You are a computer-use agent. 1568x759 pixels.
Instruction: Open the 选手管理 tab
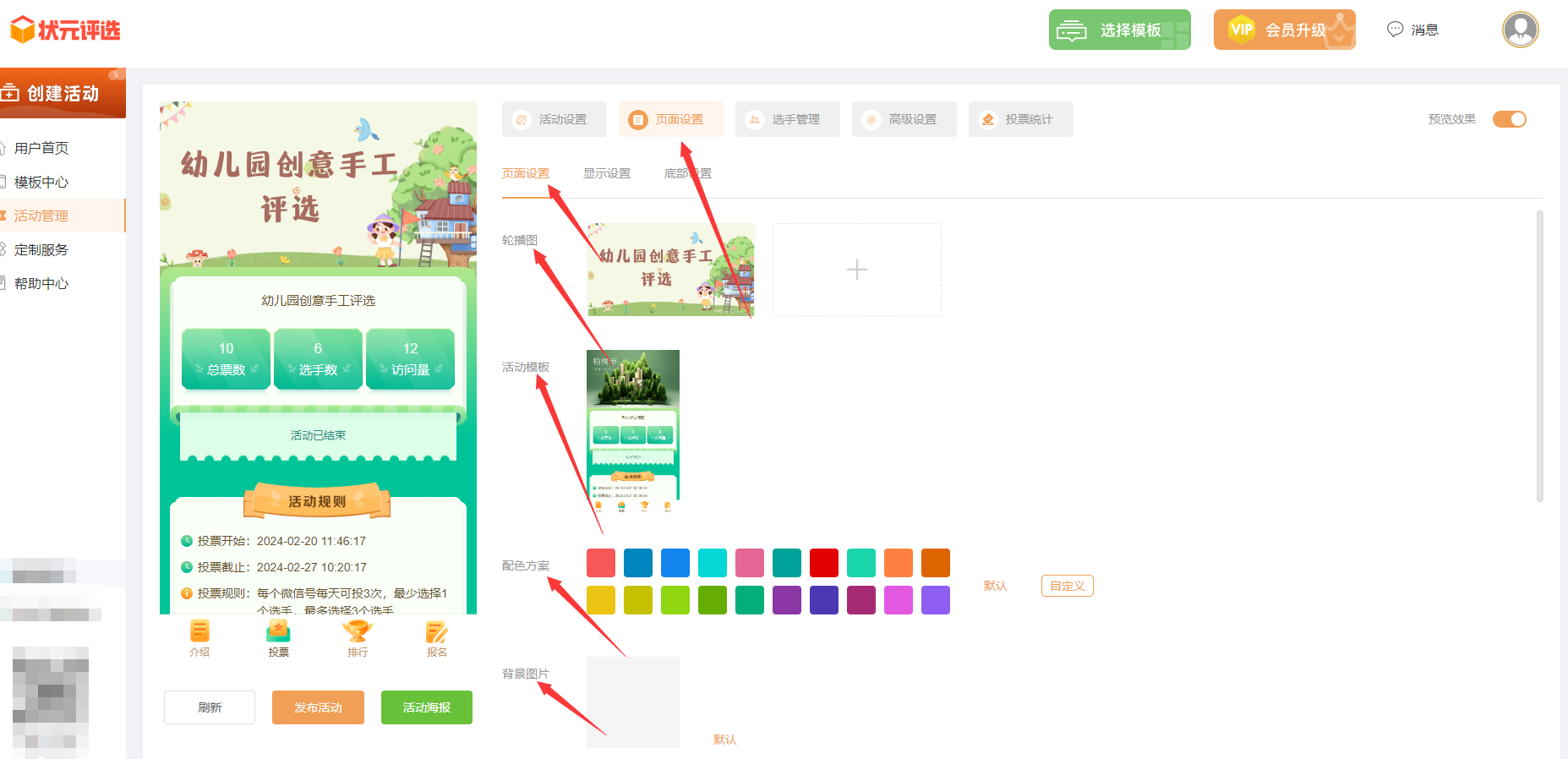point(787,119)
